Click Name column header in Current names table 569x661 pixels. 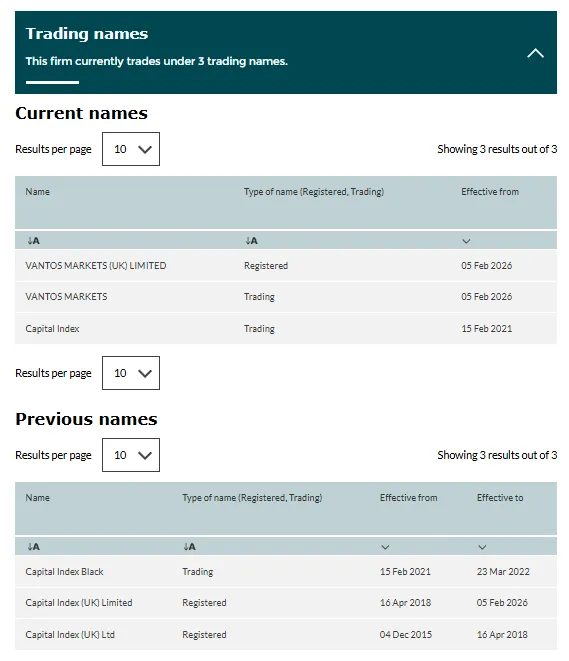tap(38, 192)
